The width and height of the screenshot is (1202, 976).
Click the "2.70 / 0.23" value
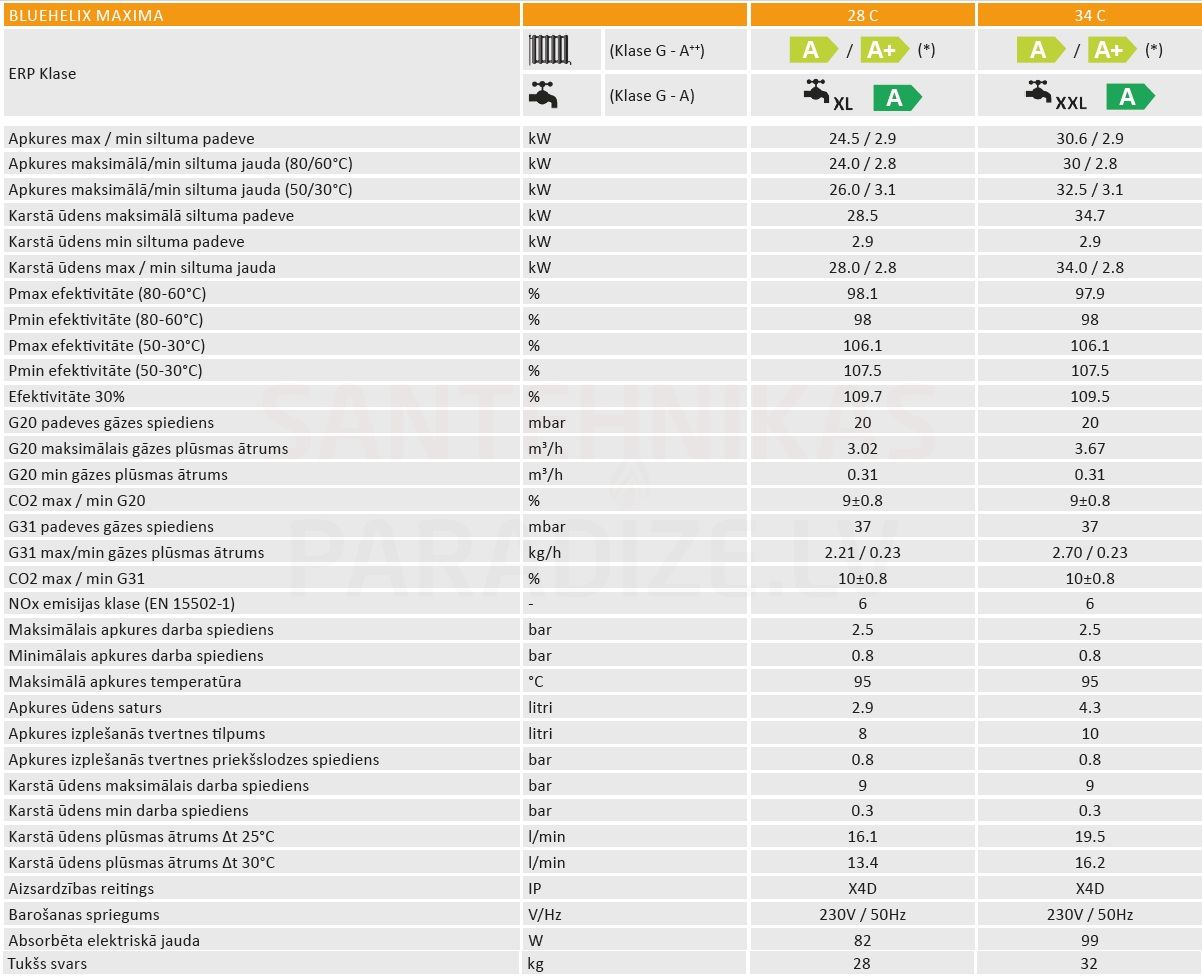(1090, 553)
